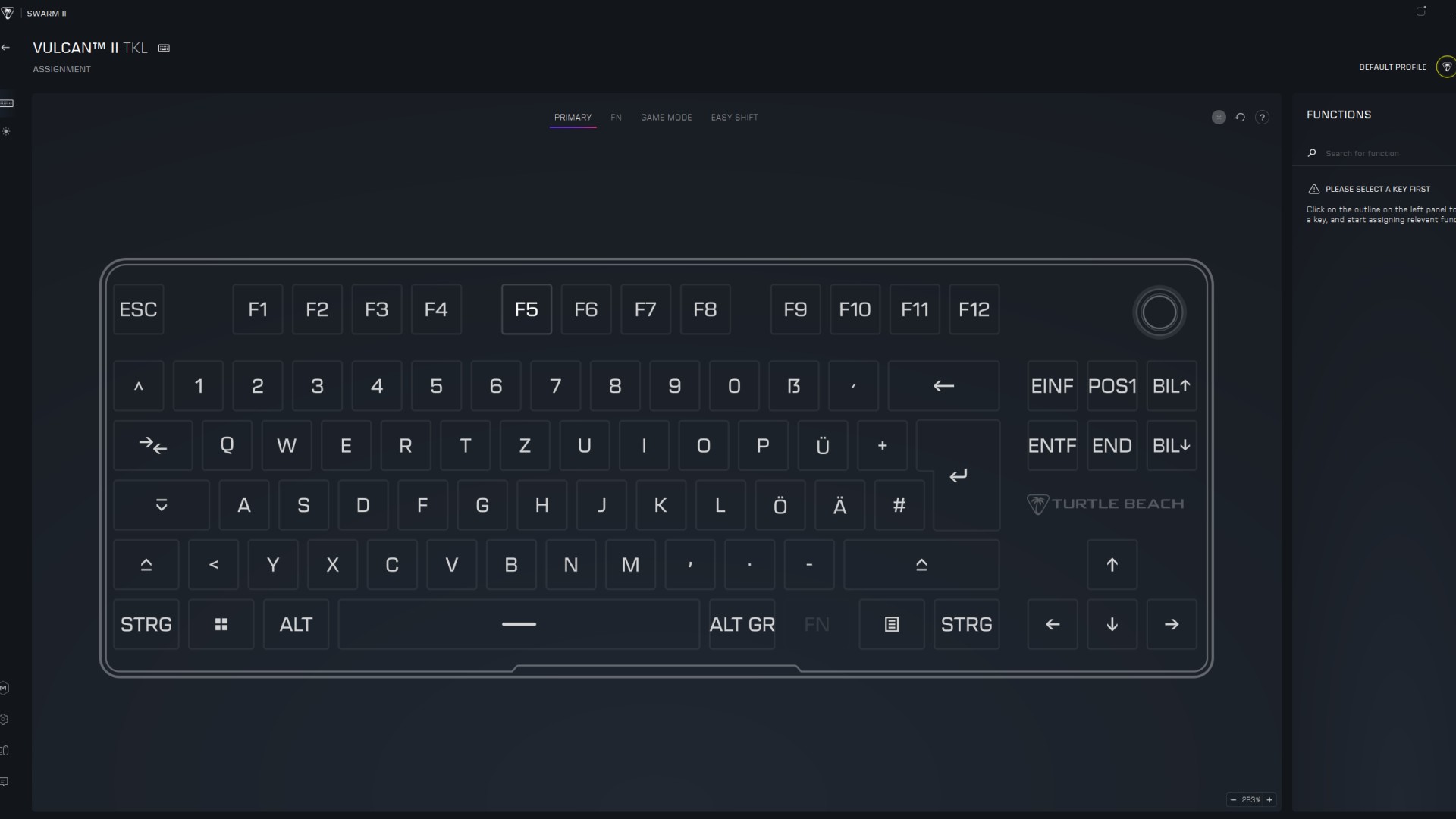Image resolution: width=1456 pixels, height=819 pixels.
Task: Open the illumination settings in sidebar
Action: point(6,132)
